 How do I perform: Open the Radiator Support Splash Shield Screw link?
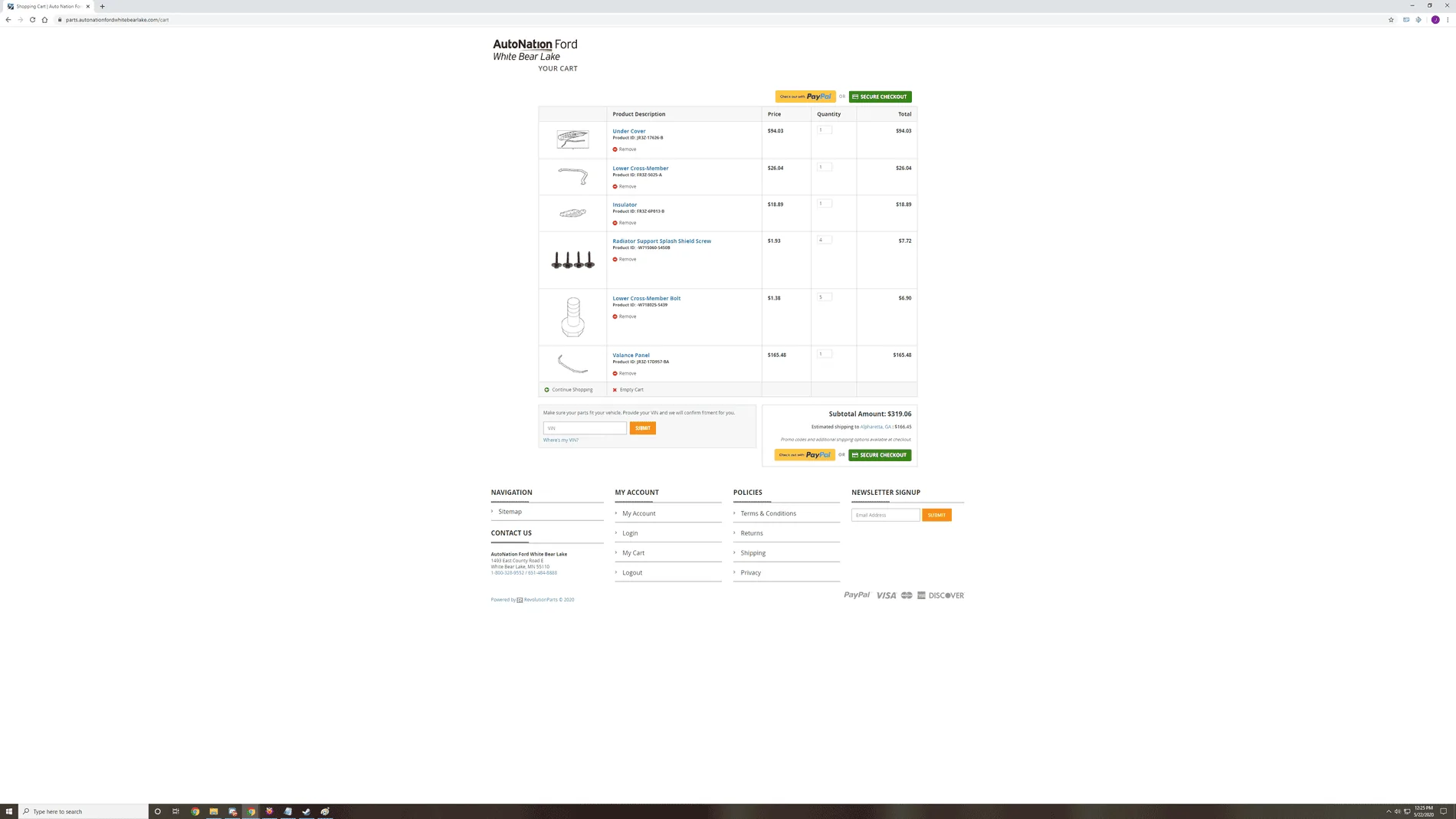coord(661,241)
